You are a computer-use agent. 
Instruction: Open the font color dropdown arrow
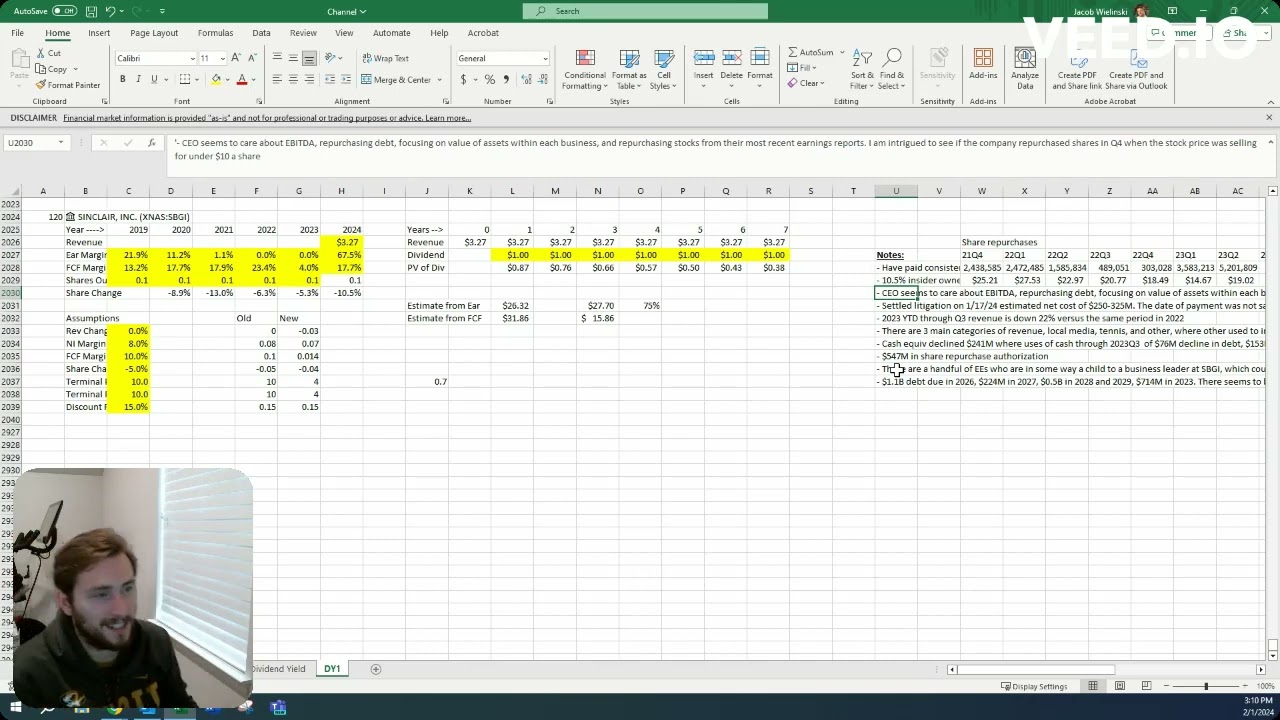[253, 79]
